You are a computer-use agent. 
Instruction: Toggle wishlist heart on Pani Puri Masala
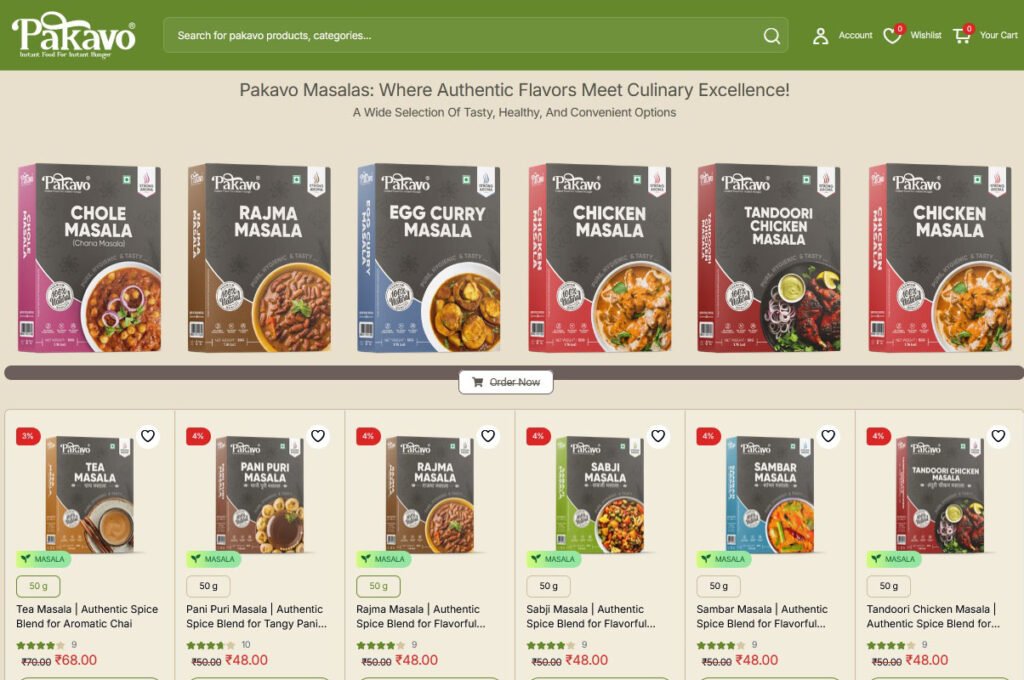click(318, 436)
